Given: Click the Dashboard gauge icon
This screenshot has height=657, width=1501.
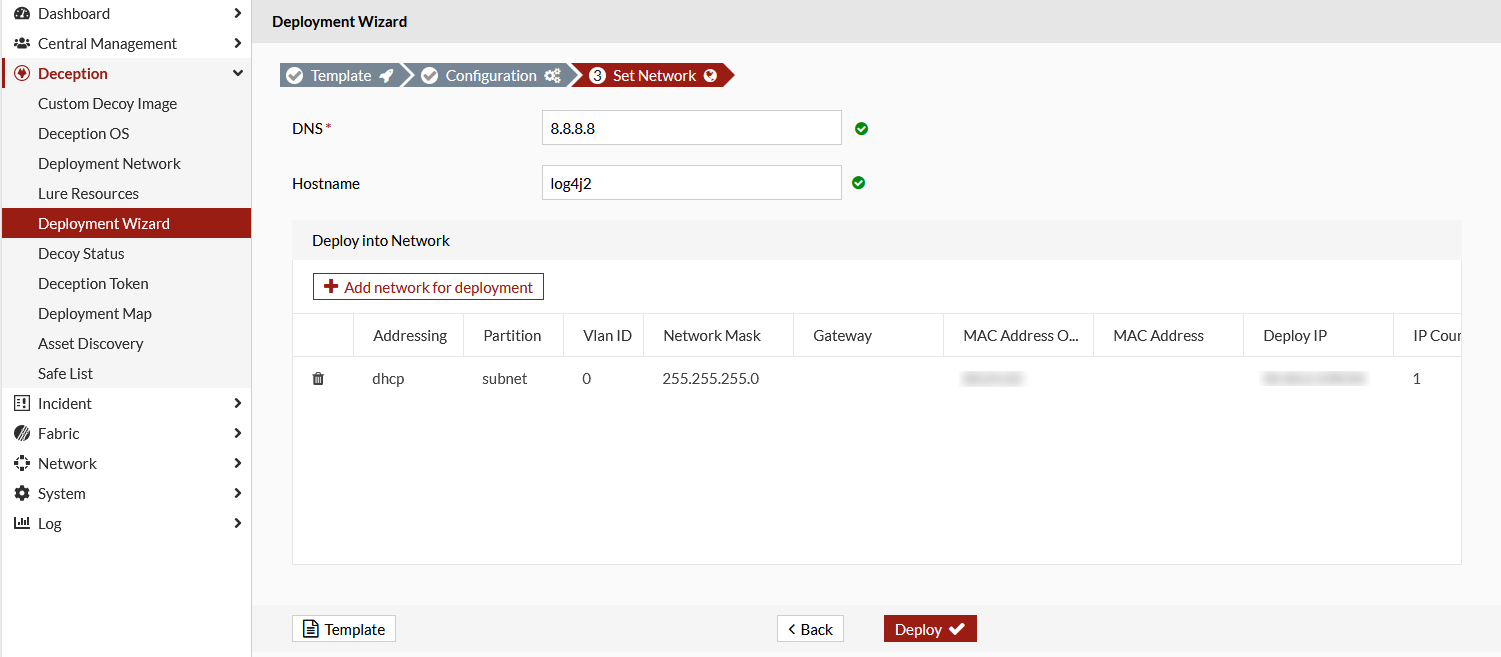Looking at the screenshot, I should click(x=22, y=14).
